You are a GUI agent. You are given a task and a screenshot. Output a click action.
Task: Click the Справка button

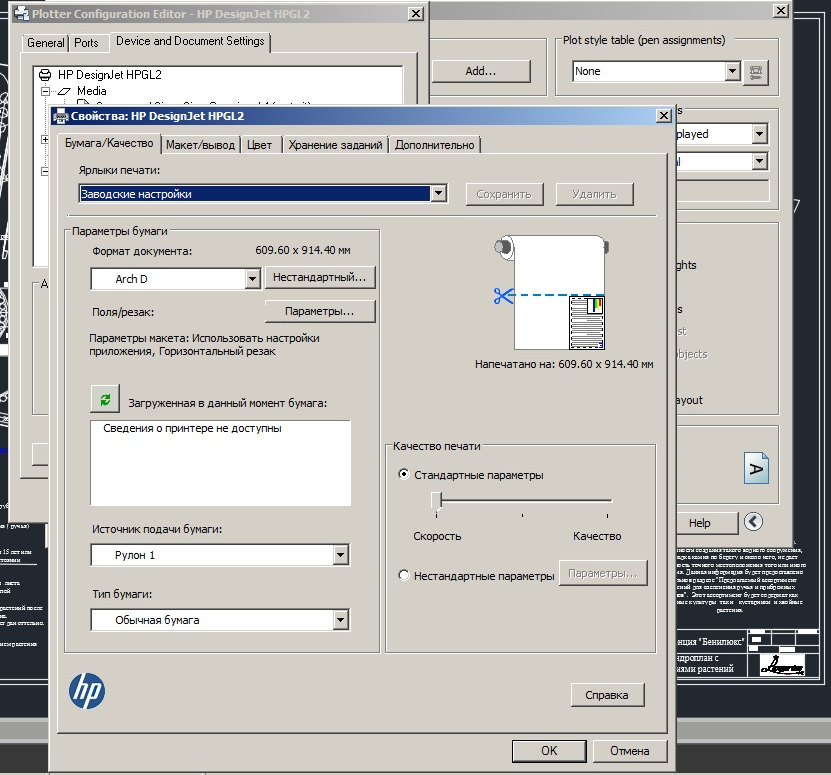click(x=607, y=694)
